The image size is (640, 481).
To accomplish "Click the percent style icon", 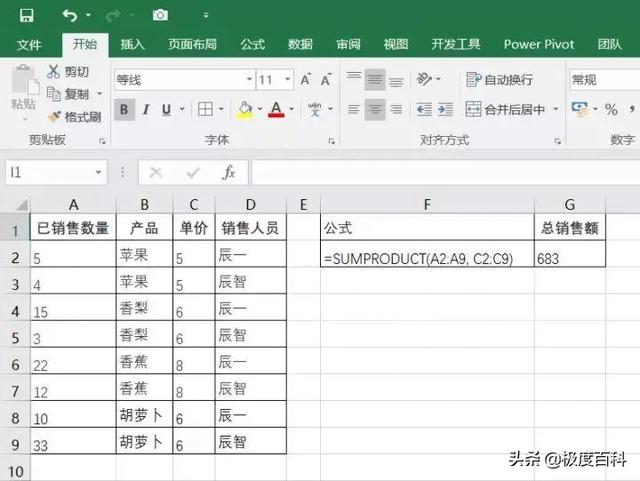I will pos(611,109).
